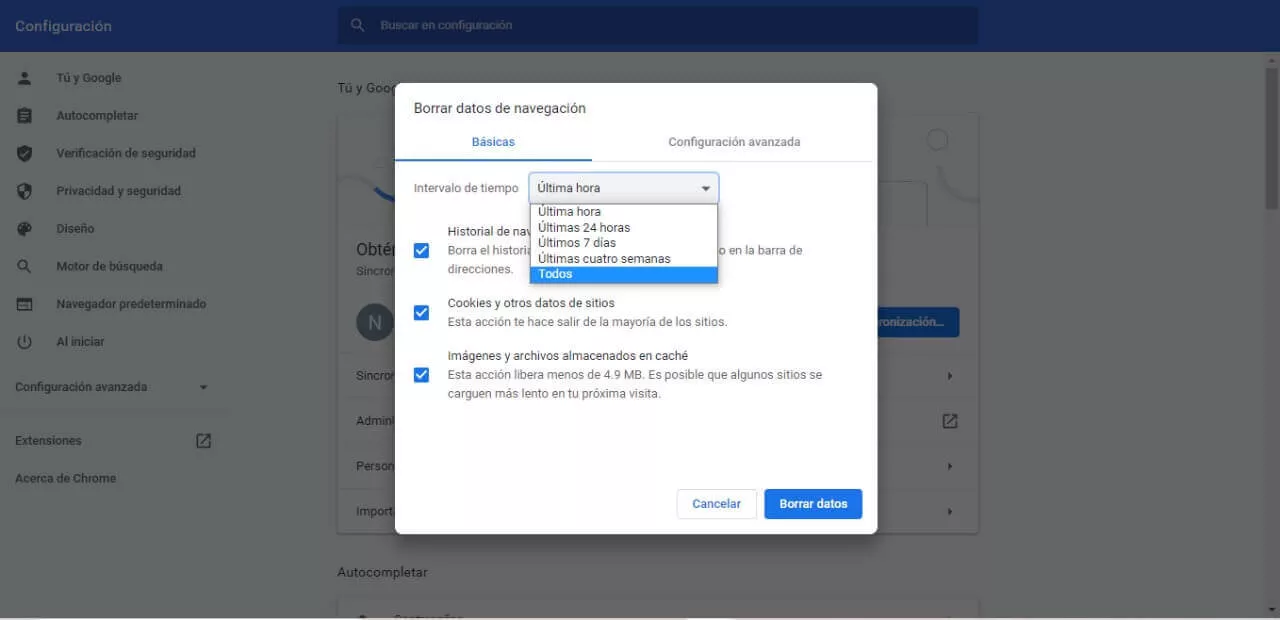Choose Última hora from the dropdown list
This screenshot has height=620, width=1280.
point(624,212)
